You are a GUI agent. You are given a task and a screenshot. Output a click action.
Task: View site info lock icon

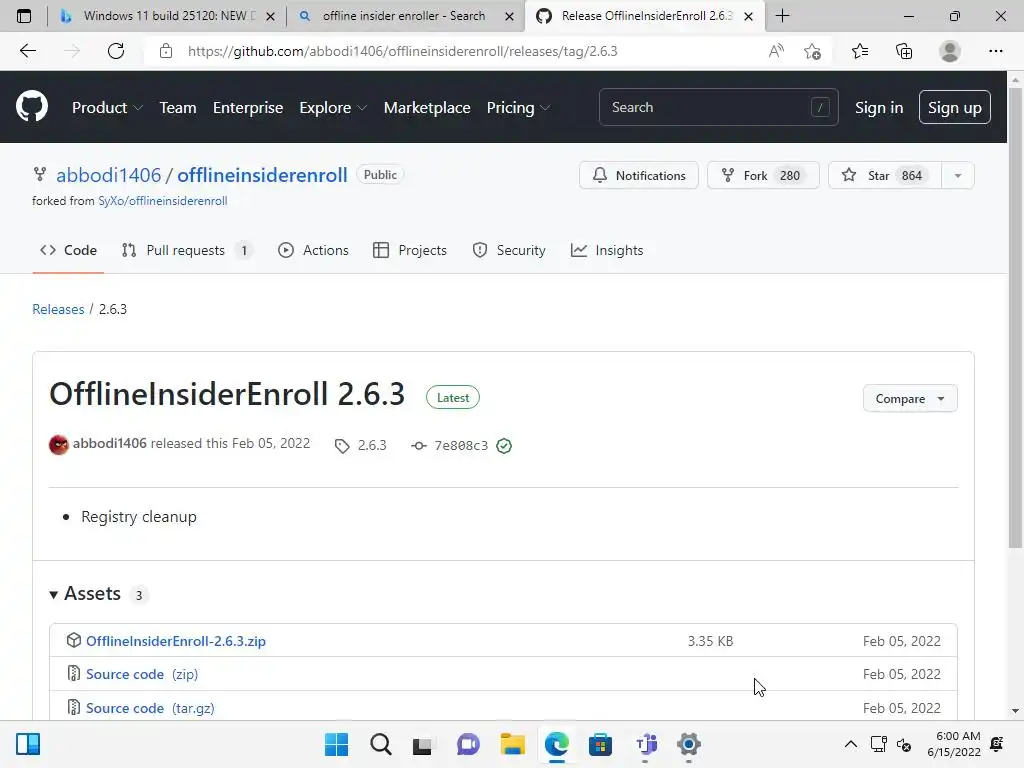coord(166,51)
